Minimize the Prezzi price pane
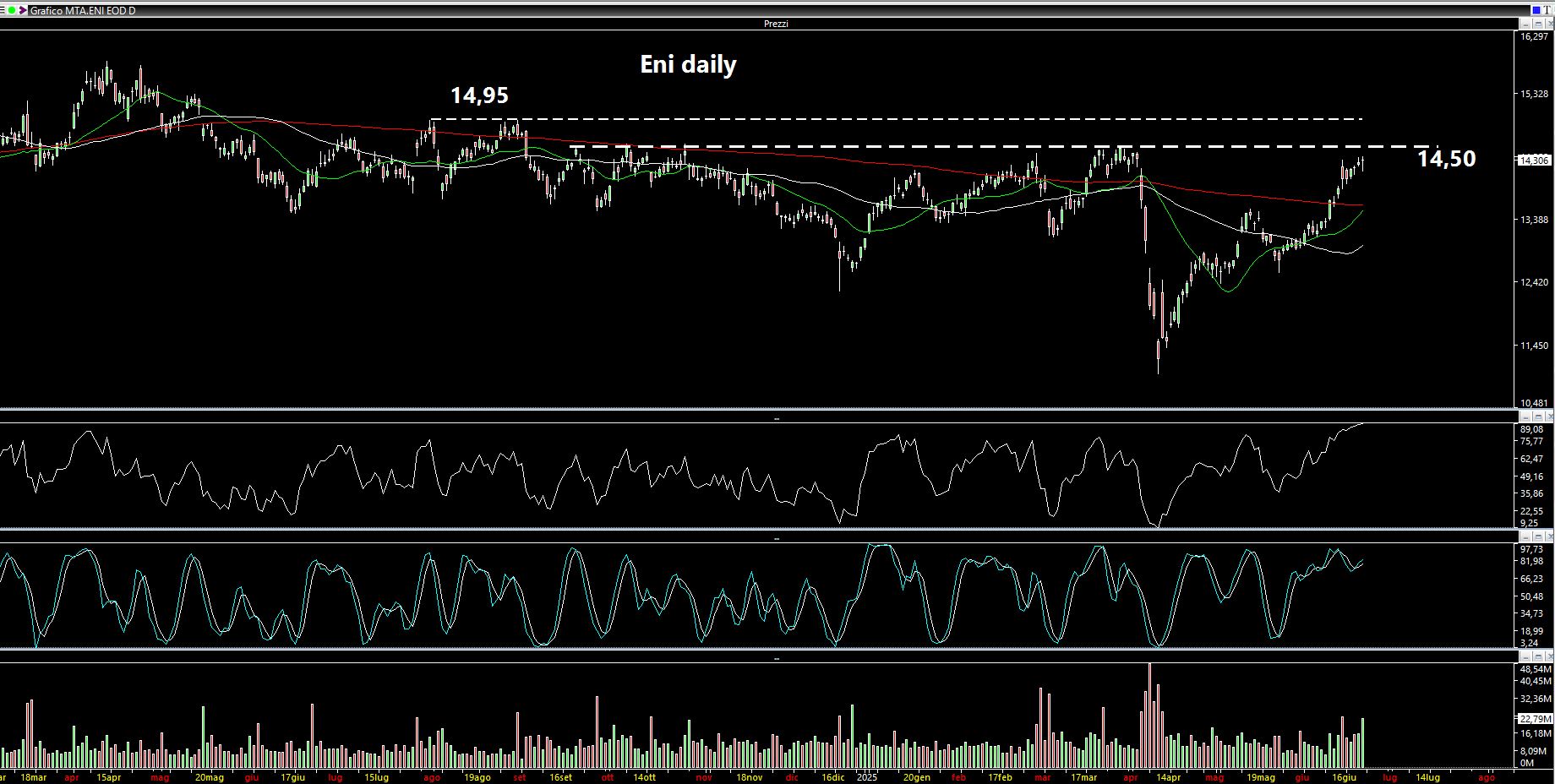The width and height of the screenshot is (1555, 784). click(x=1525, y=24)
